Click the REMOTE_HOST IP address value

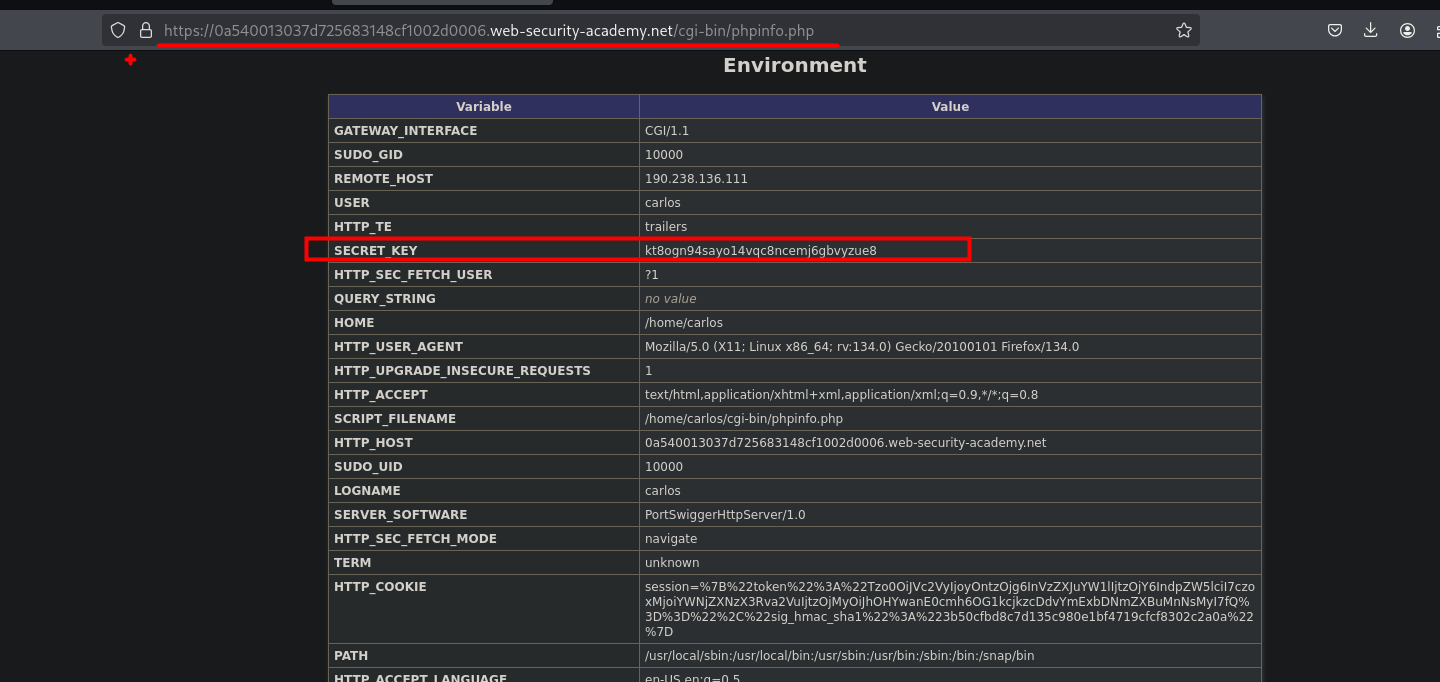pyautogui.click(x=696, y=178)
